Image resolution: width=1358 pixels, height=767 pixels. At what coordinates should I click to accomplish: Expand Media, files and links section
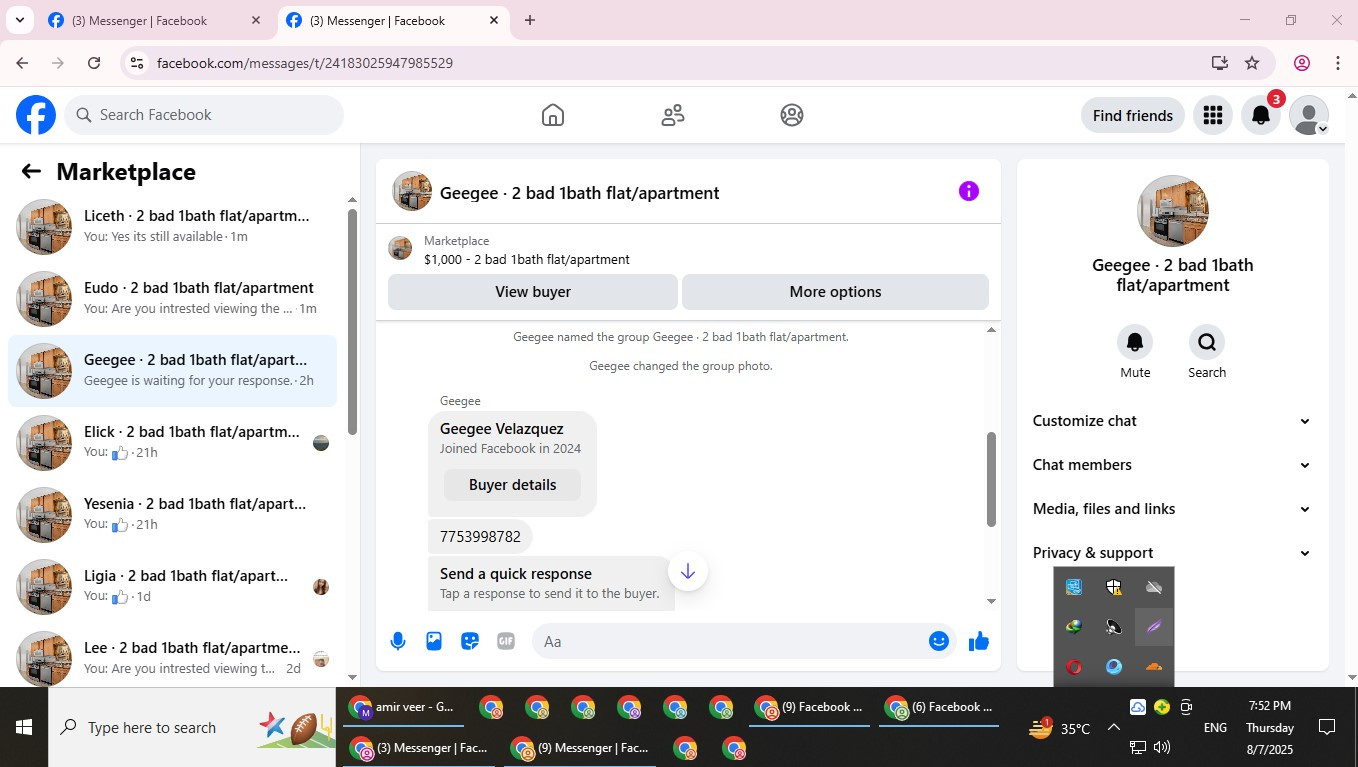click(x=1172, y=509)
